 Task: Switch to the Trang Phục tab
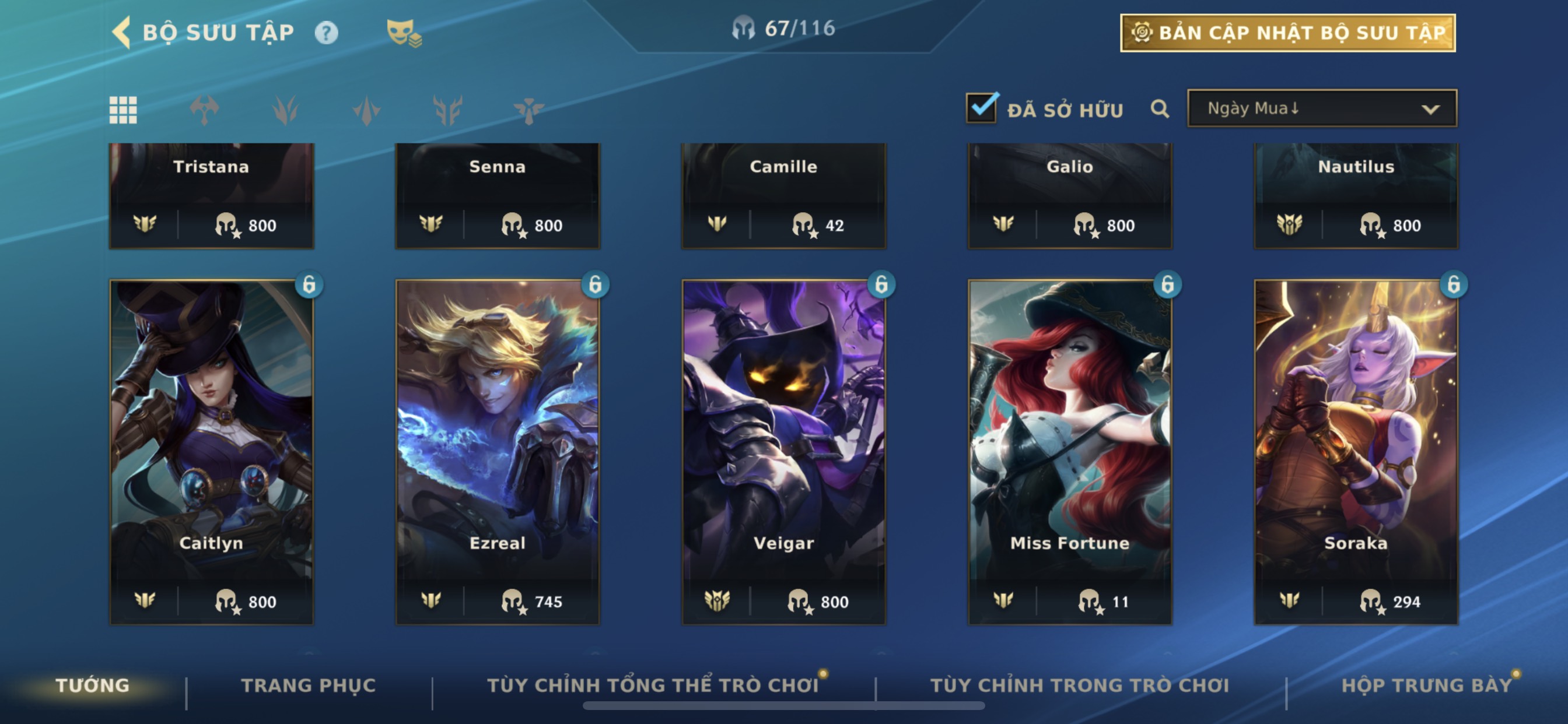tap(309, 686)
